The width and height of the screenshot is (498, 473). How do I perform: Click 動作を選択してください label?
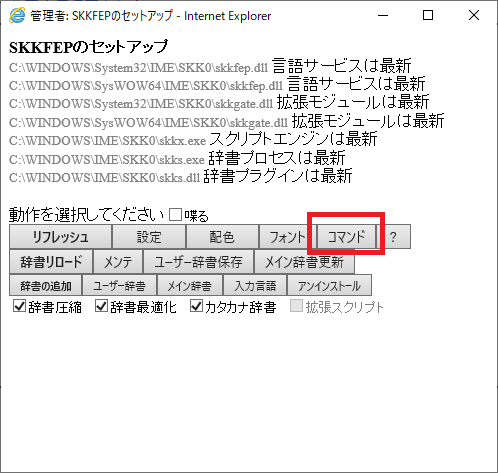point(87,215)
